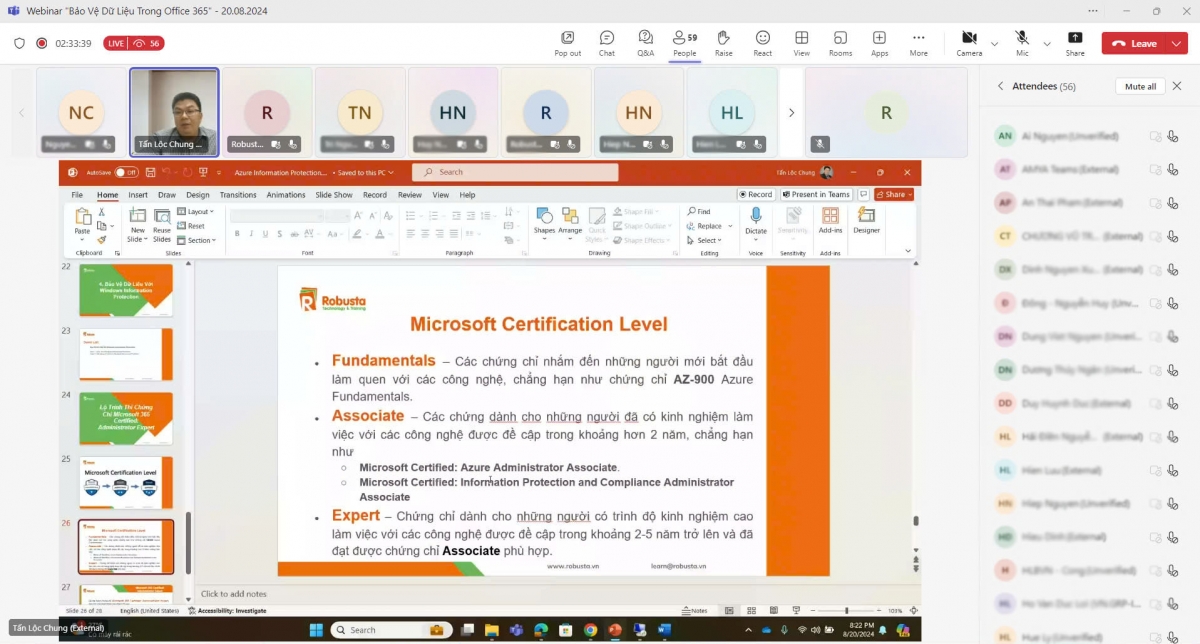Leave the meeting
The width and height of the screenshot is (1200, 644).
pos(1135,44)
